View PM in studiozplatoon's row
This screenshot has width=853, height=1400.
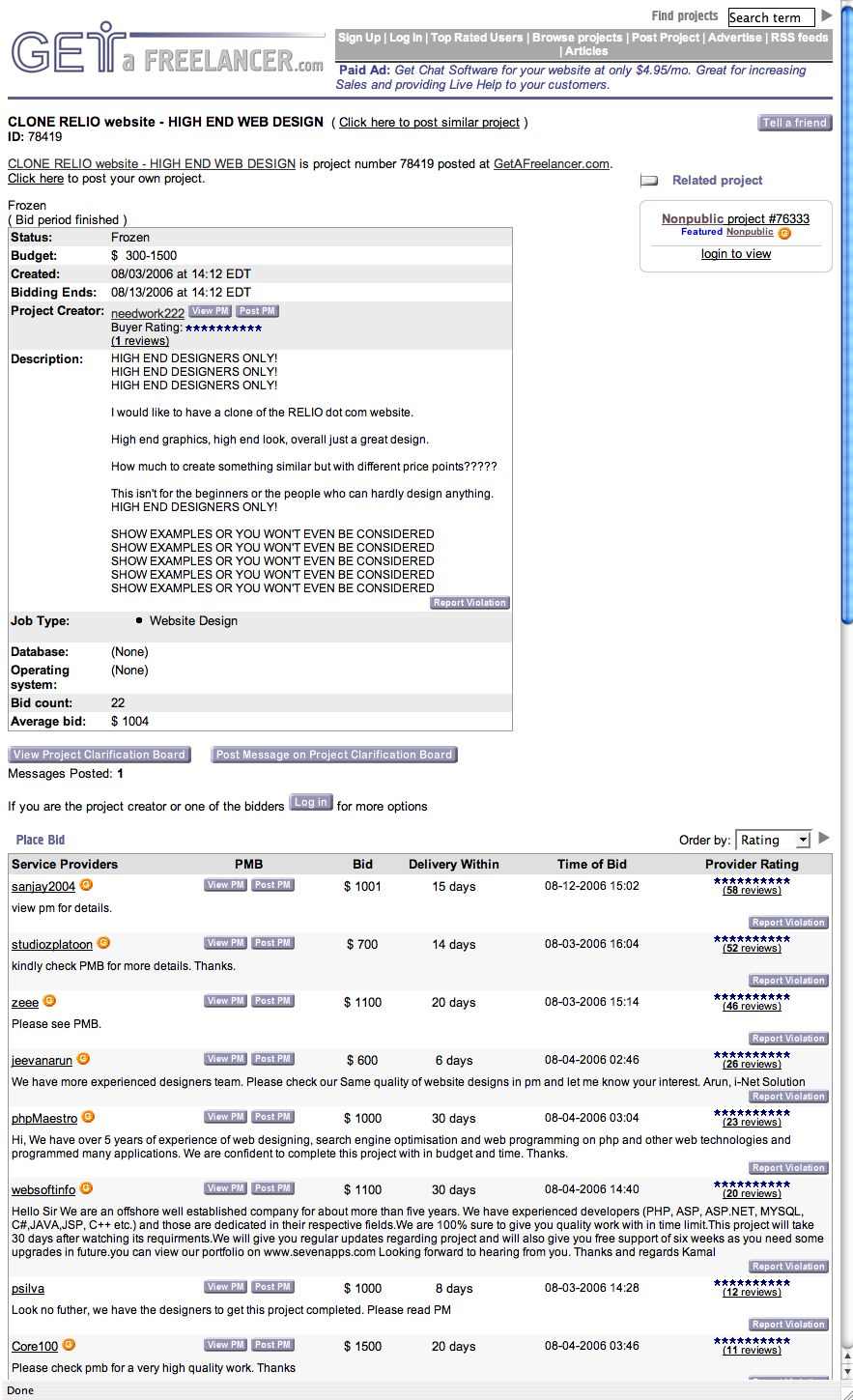[x=225, y=943]
